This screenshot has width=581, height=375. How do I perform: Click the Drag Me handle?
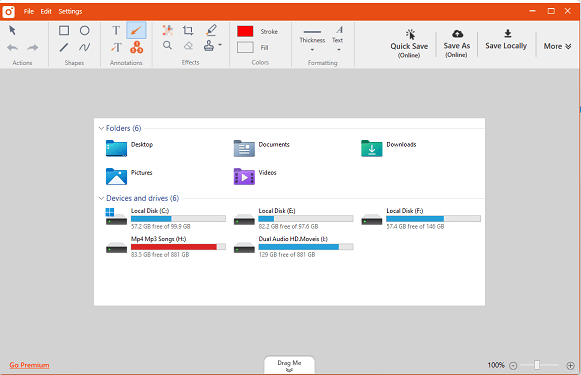[x=289, y=365]
